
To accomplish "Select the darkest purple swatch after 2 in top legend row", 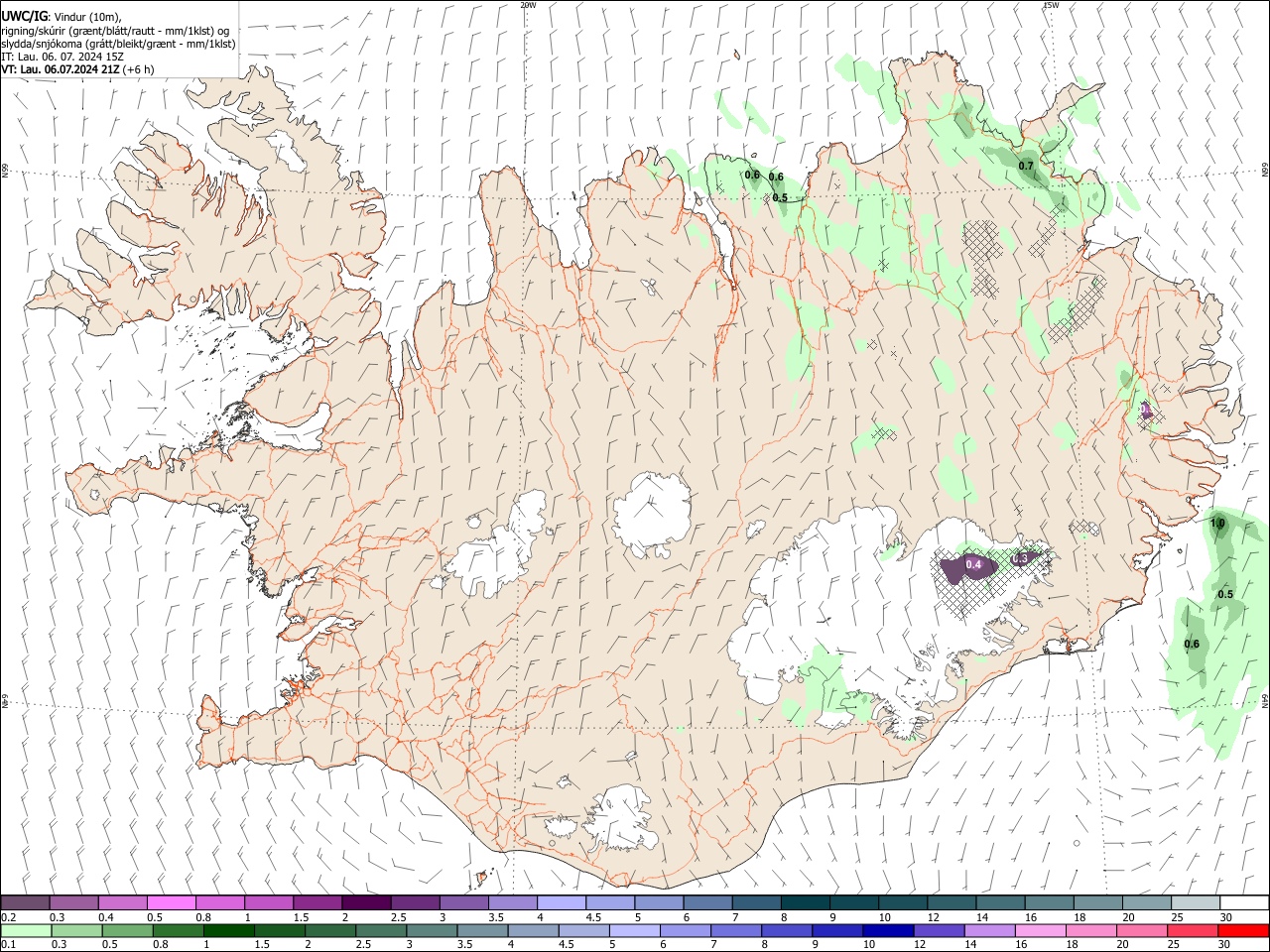I will (x=365, y=902).
